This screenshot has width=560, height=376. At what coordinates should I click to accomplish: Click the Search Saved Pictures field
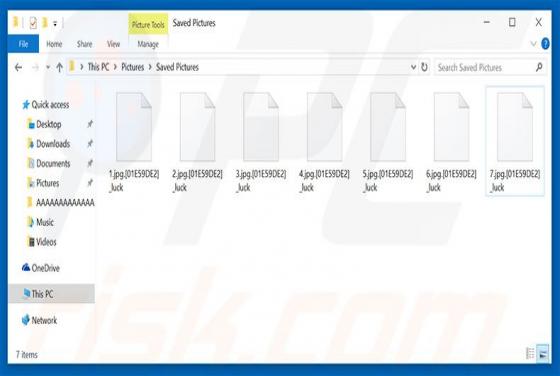pyautogui.click(x=485, y=67)
